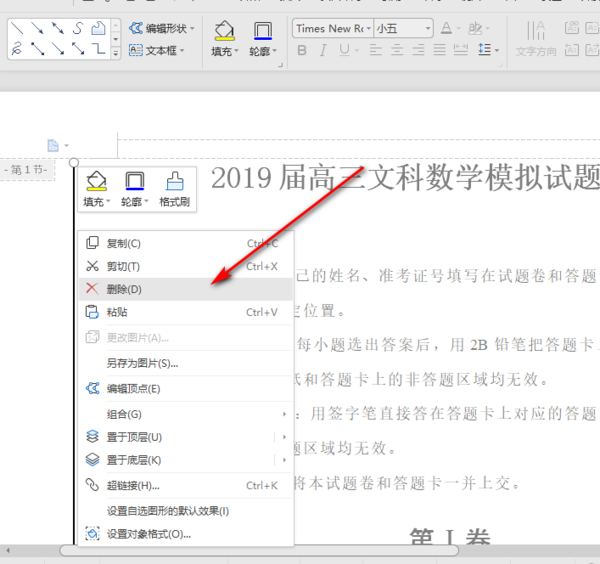Click the floating toolbar Fill (填充) icon
The height and width of the screenshot is (564, 600).
point(96,181)
